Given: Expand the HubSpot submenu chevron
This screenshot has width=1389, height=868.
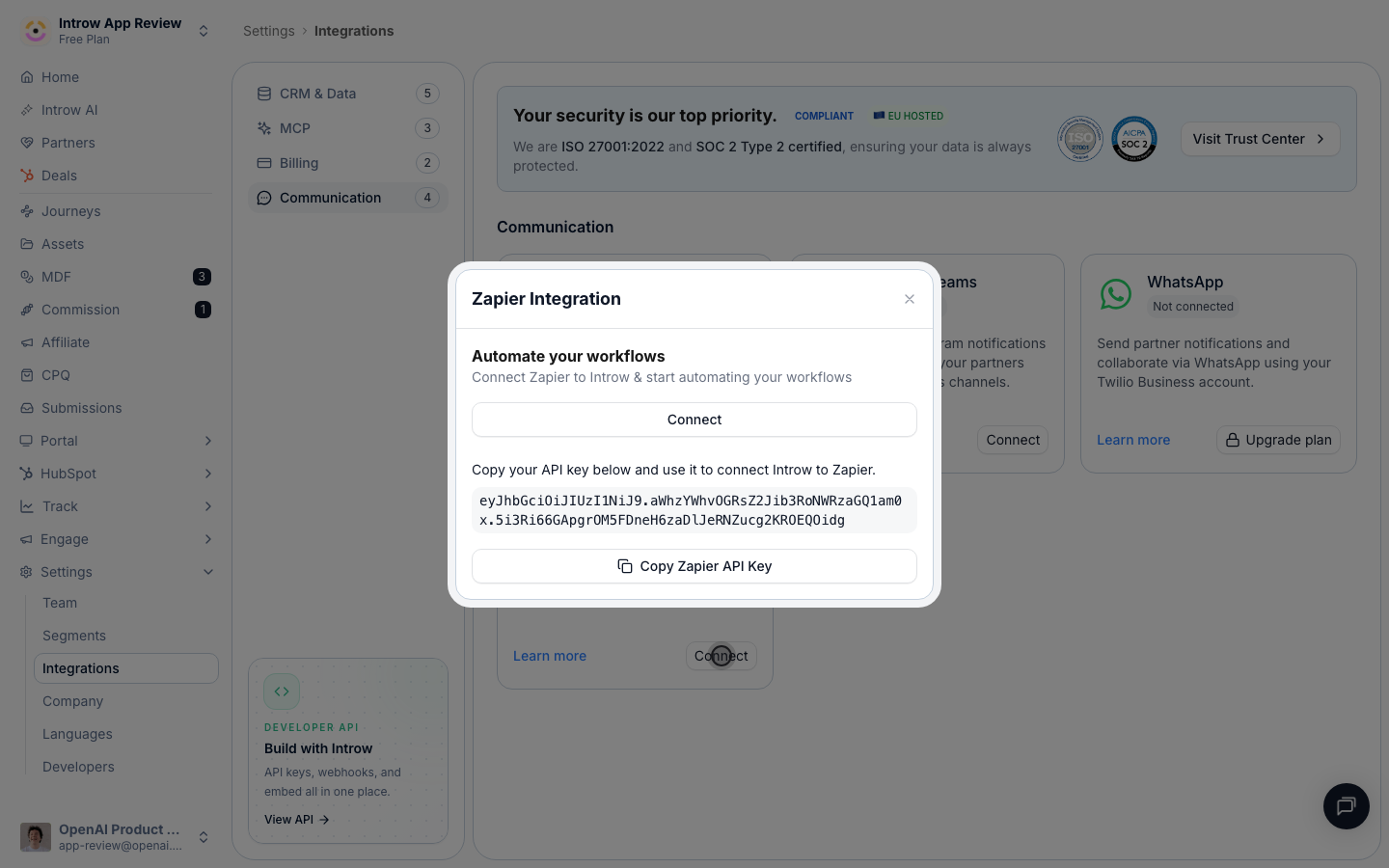Looking at the screenshot, I should point(208,474).
